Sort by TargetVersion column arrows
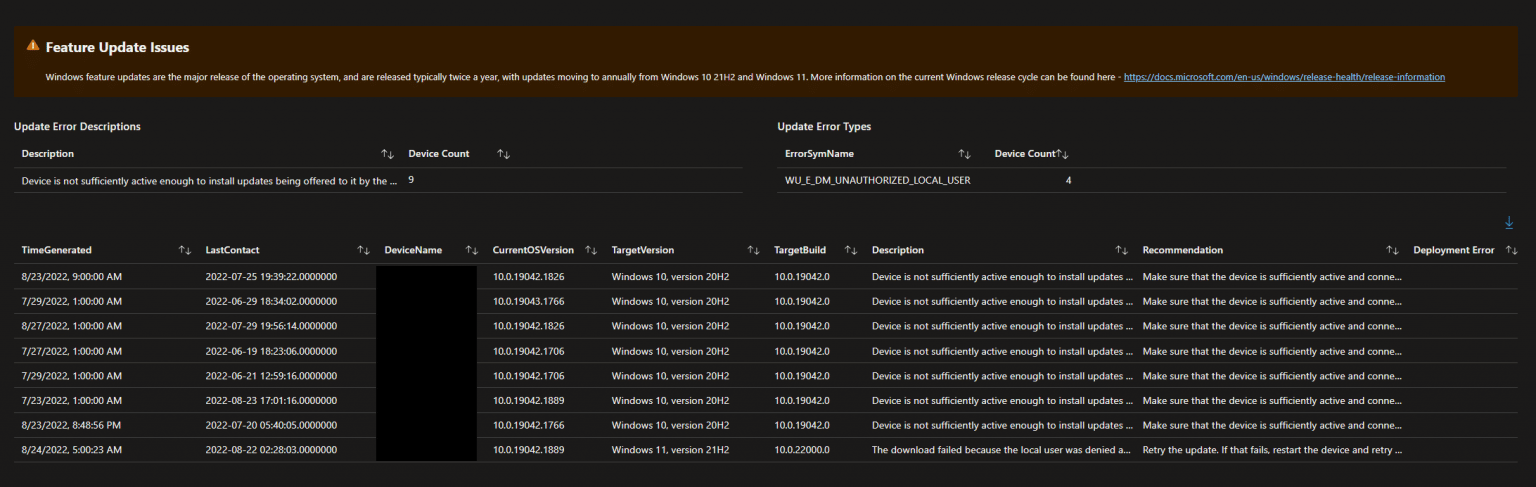Viewport: 1536px width, 487px height. click(x=753, y=250)
